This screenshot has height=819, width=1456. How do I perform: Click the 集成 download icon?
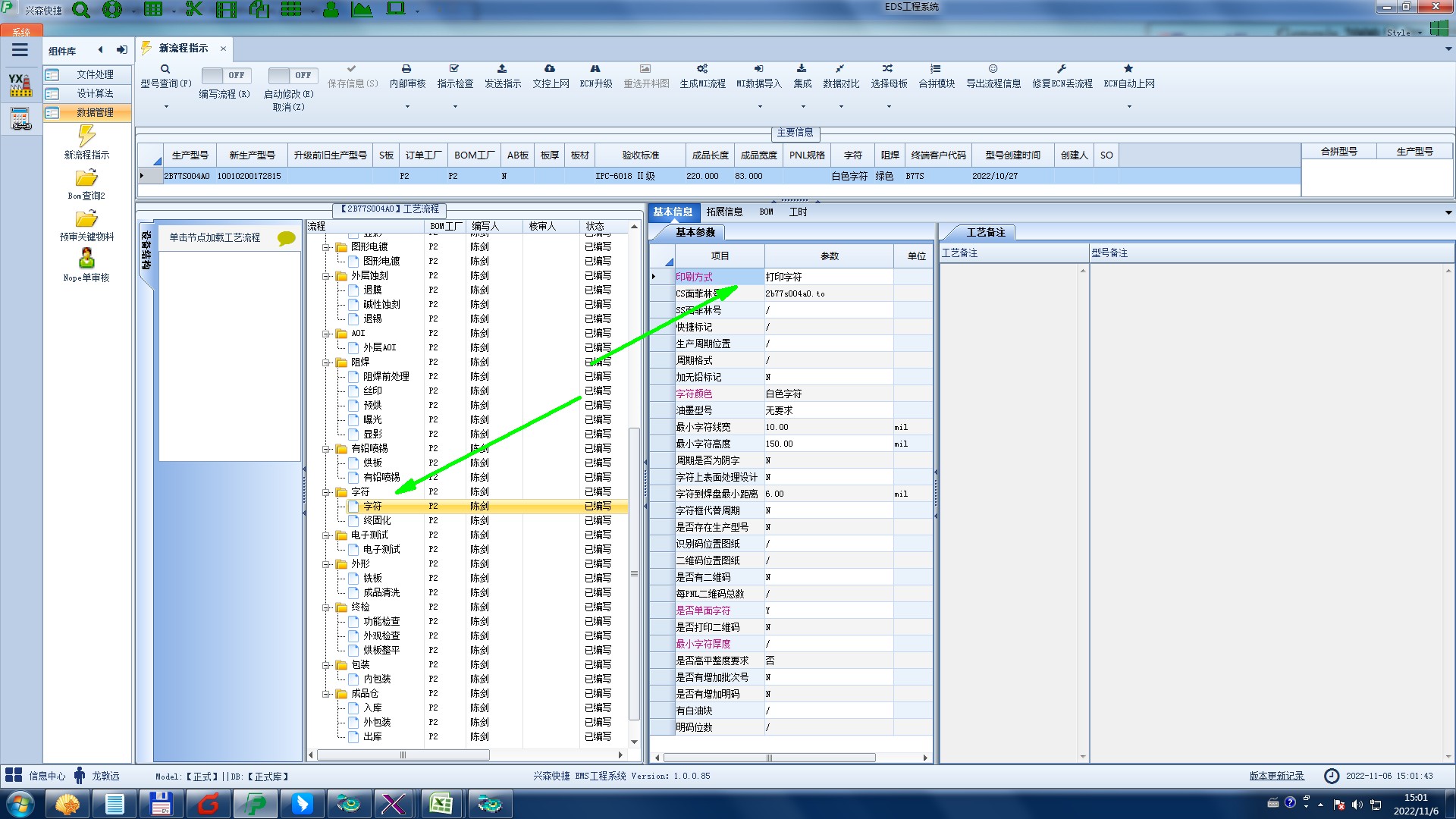tap(802, 69)
